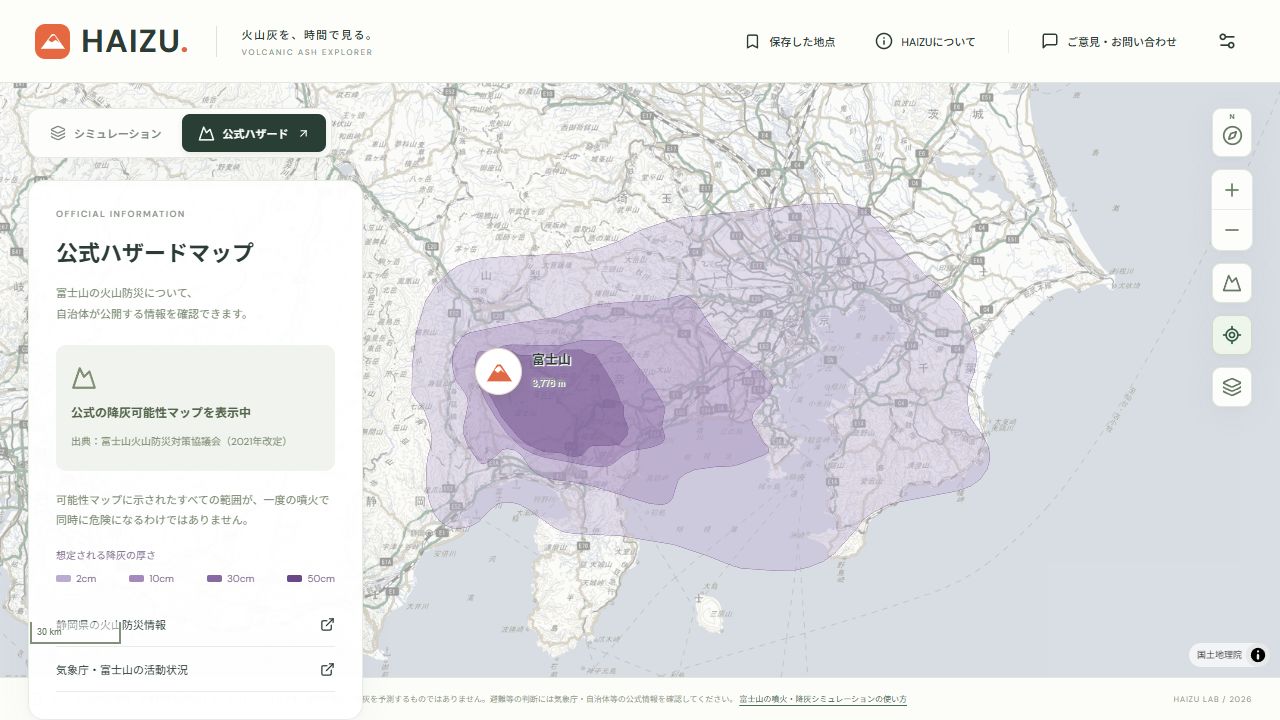Switch to シミュレーション tab
The width and height of the screenshot is (1280, 720).
(x=105, y=133)
